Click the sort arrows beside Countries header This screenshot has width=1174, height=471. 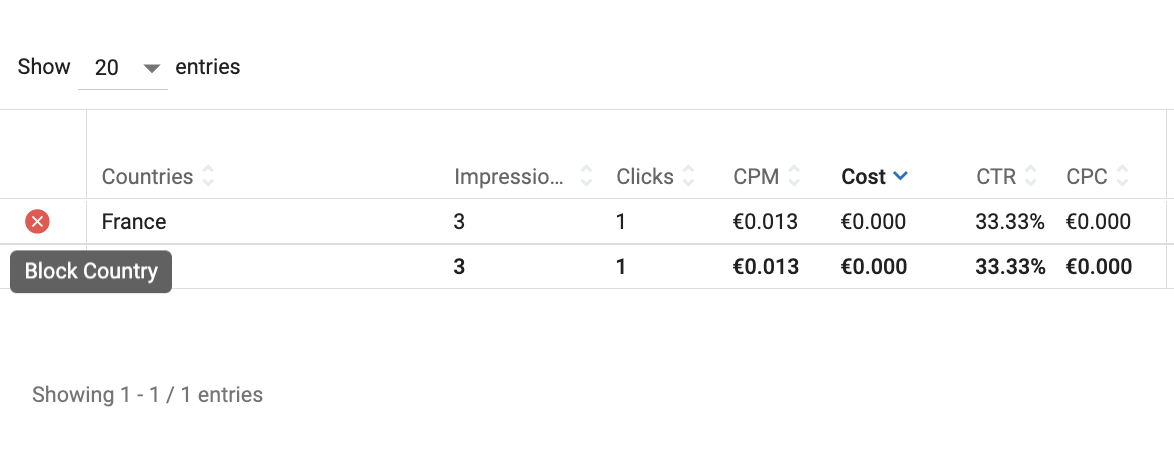pyautogui.click(x=208, y=177)
